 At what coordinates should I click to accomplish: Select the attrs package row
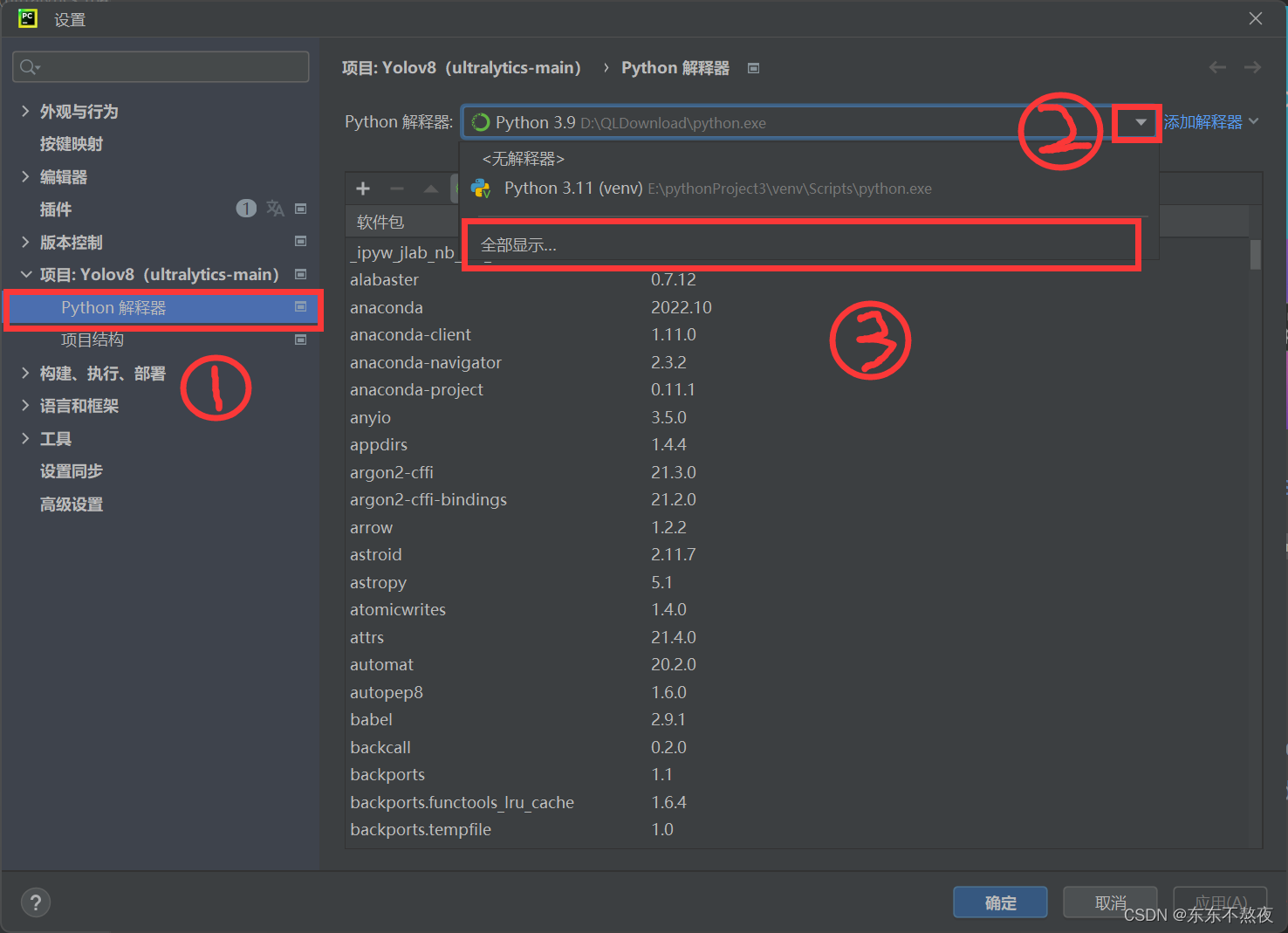[798, 637]
